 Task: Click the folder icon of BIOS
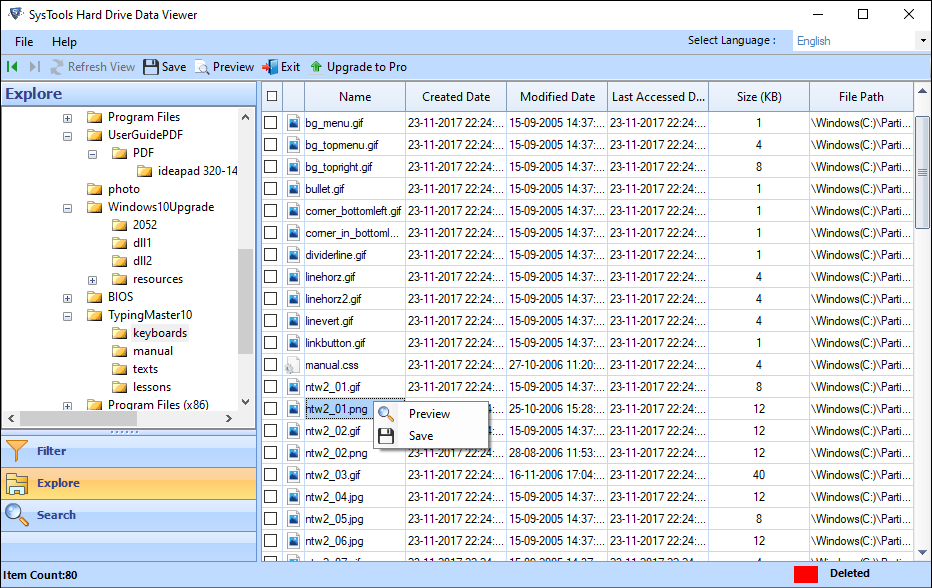(95, 297)
